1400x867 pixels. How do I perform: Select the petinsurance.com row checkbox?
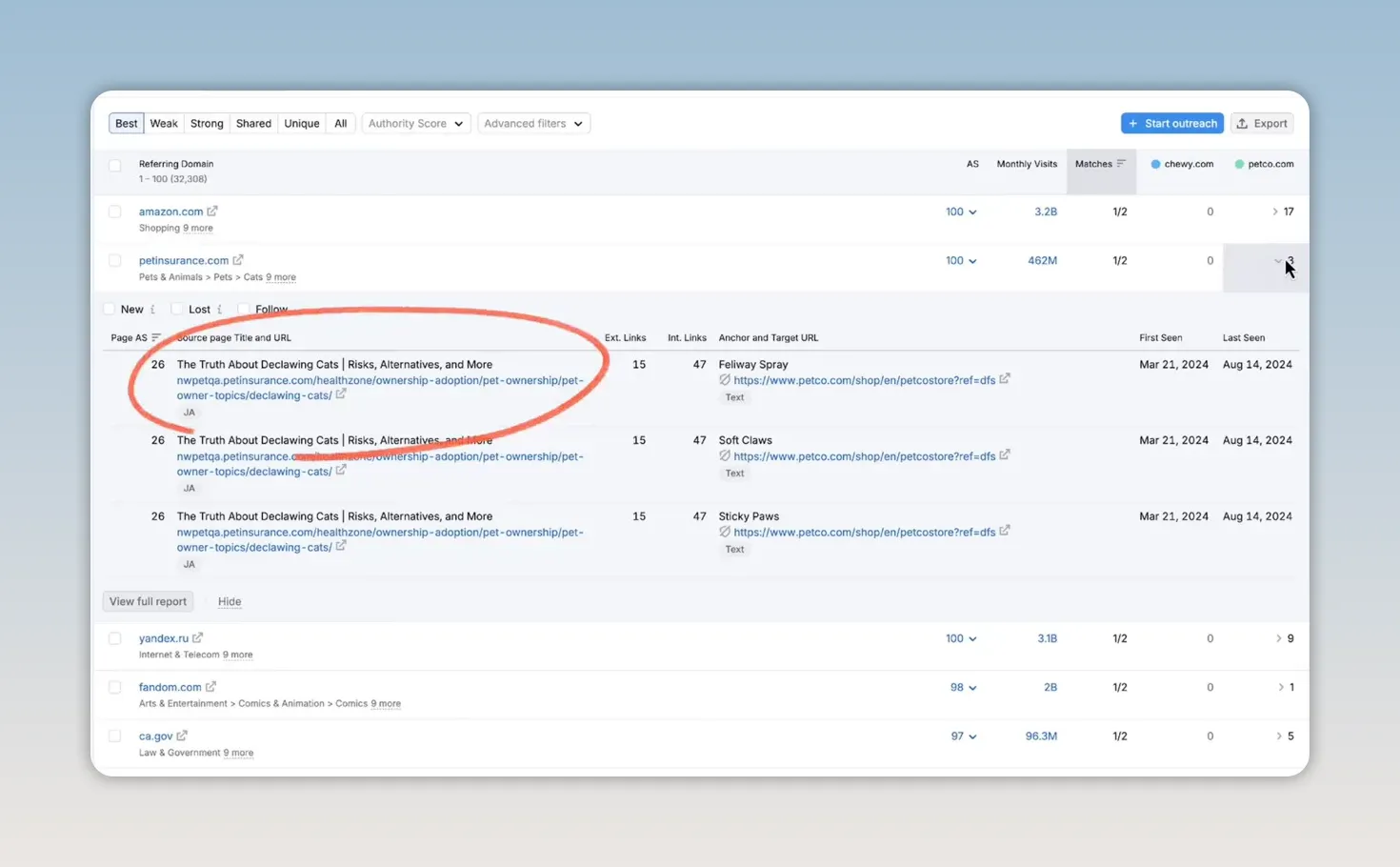pyautogui.click(x=115, y=260)
